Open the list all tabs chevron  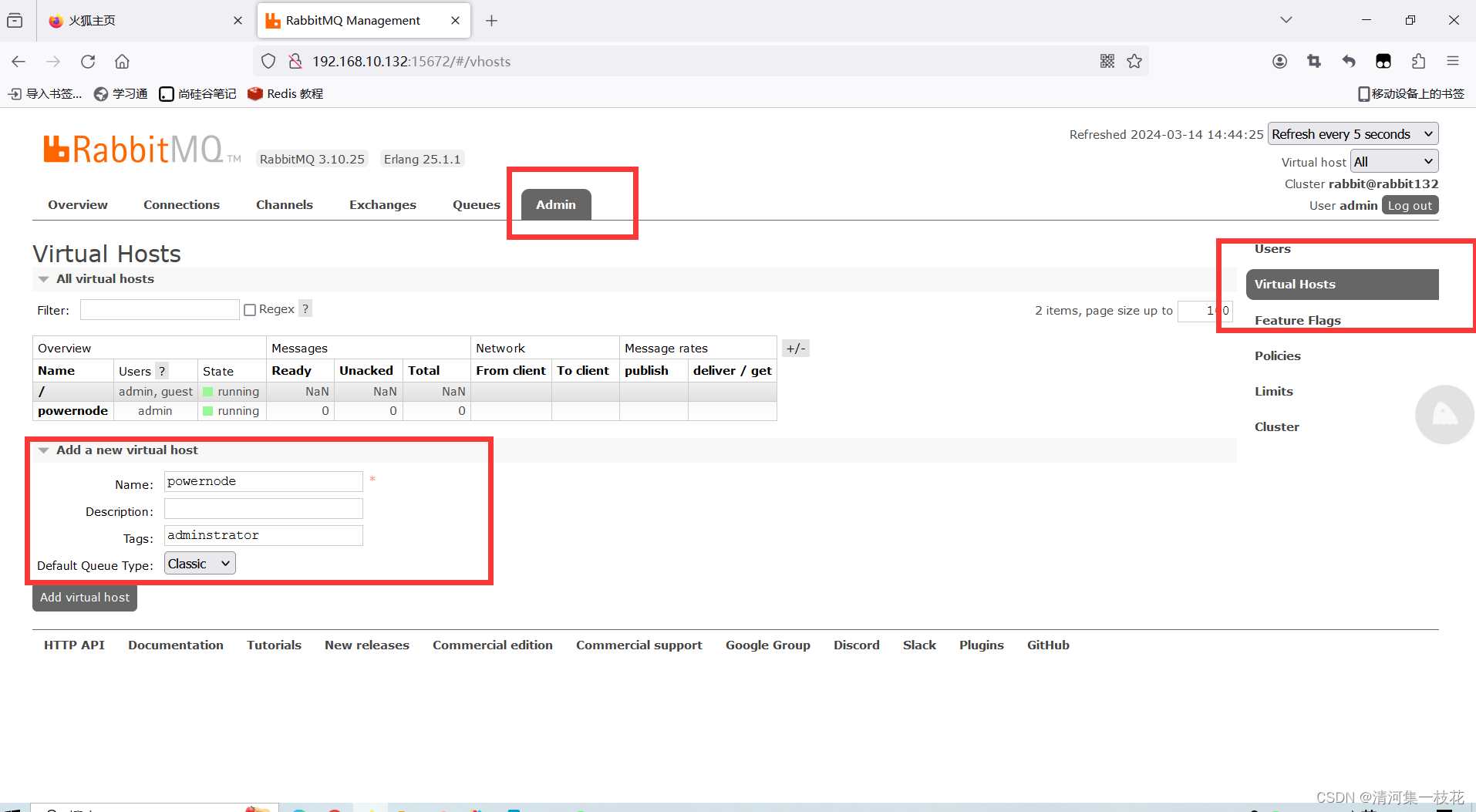coord(1286,20)
